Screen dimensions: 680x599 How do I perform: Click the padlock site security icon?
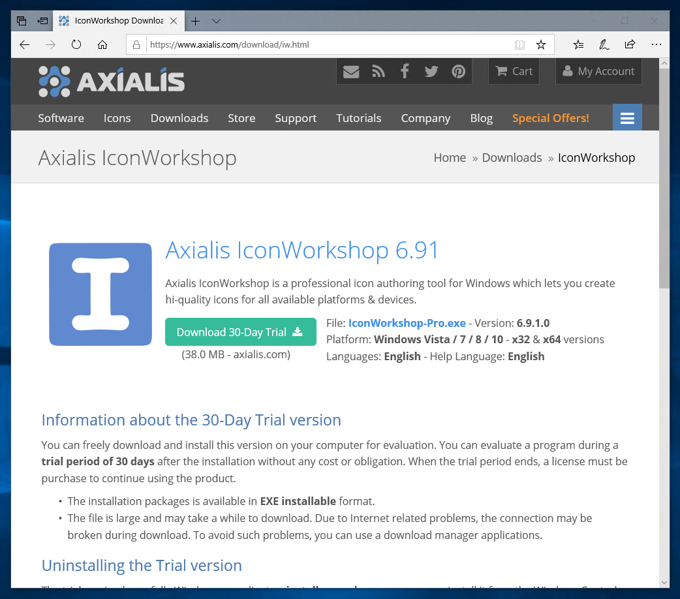tap(136, 45)
